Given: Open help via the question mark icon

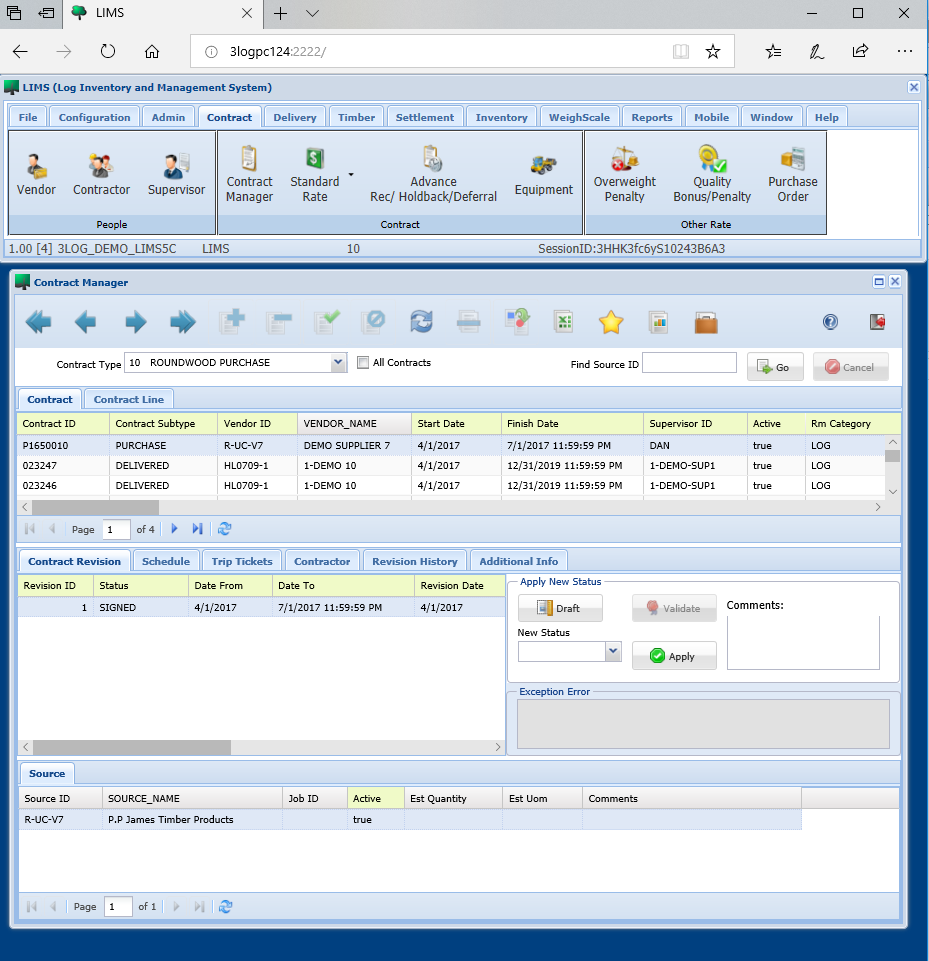Looking at the screenshot, I should click(830, 322).
